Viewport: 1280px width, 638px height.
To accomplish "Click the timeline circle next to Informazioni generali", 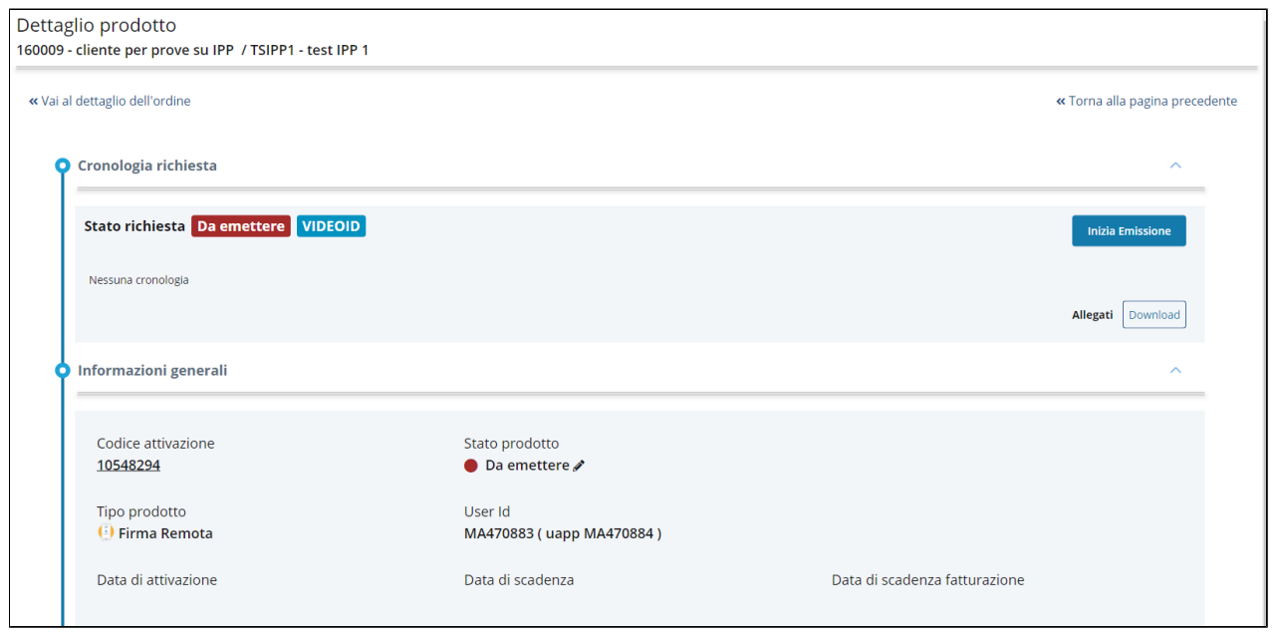I will click(62, 371).
